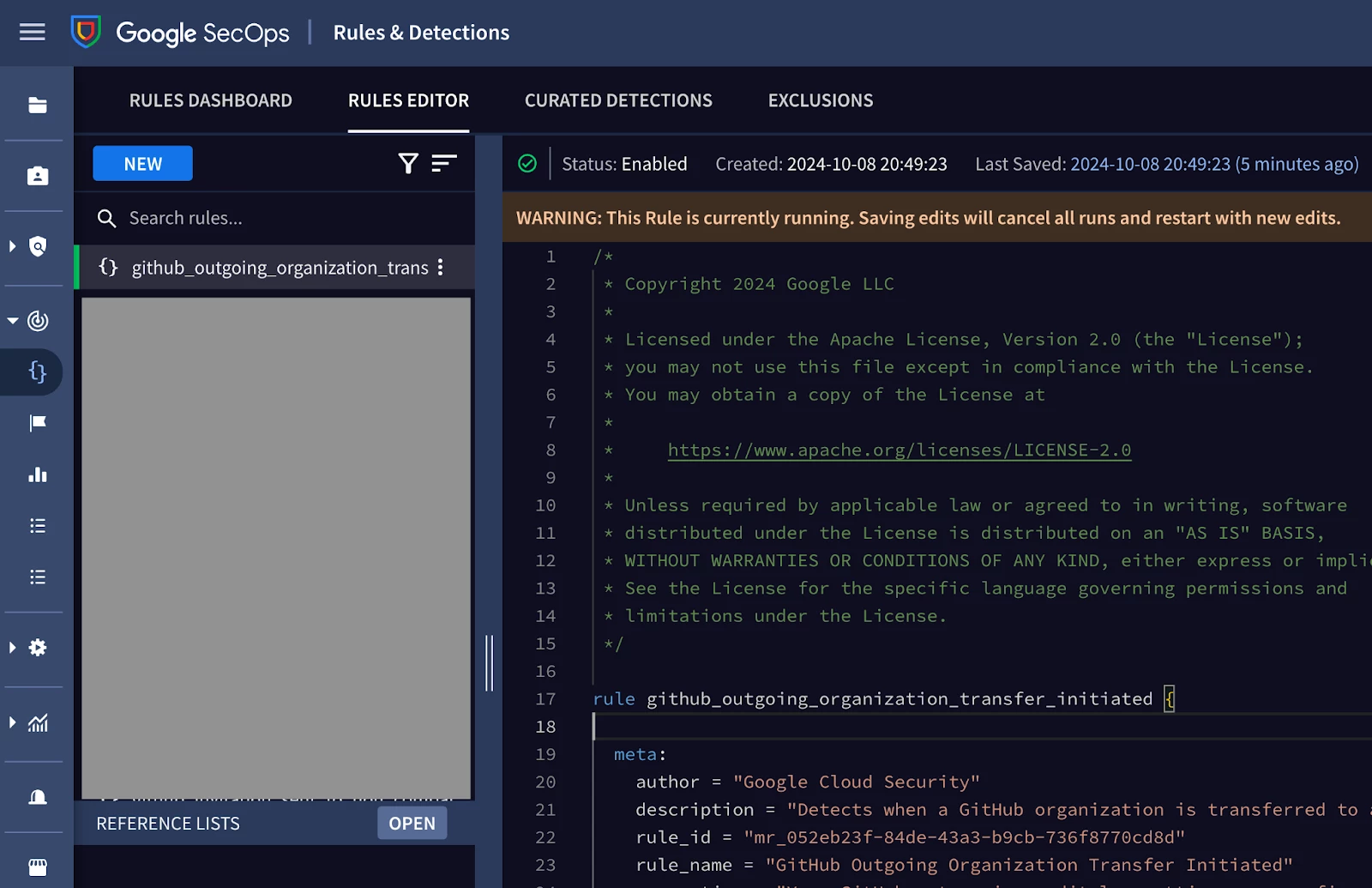This screenshot has width=1372, height=888.
Task: Click the NEW rule button
Action: [142, 164]
